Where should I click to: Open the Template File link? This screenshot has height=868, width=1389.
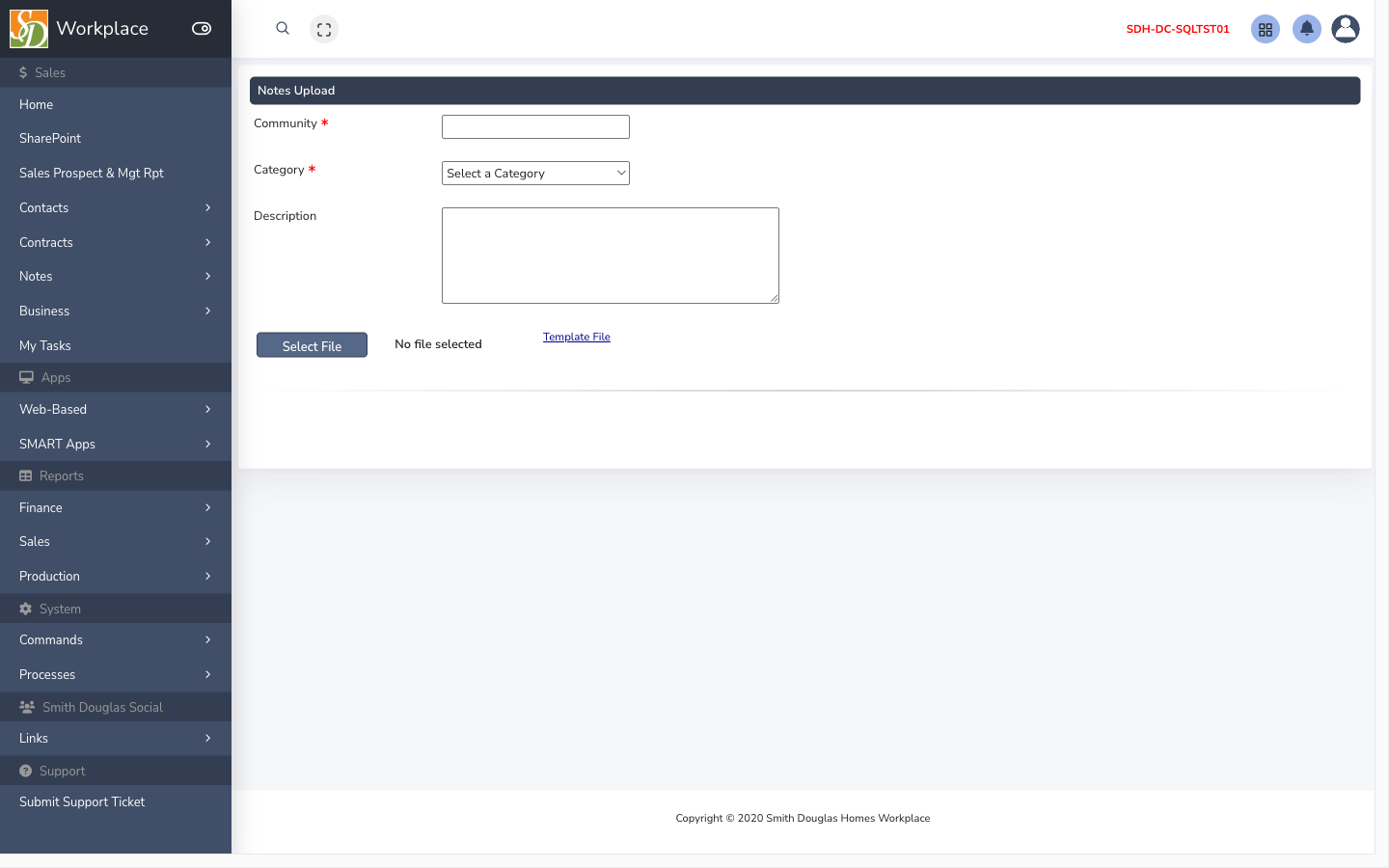click(x=577, y=337)
